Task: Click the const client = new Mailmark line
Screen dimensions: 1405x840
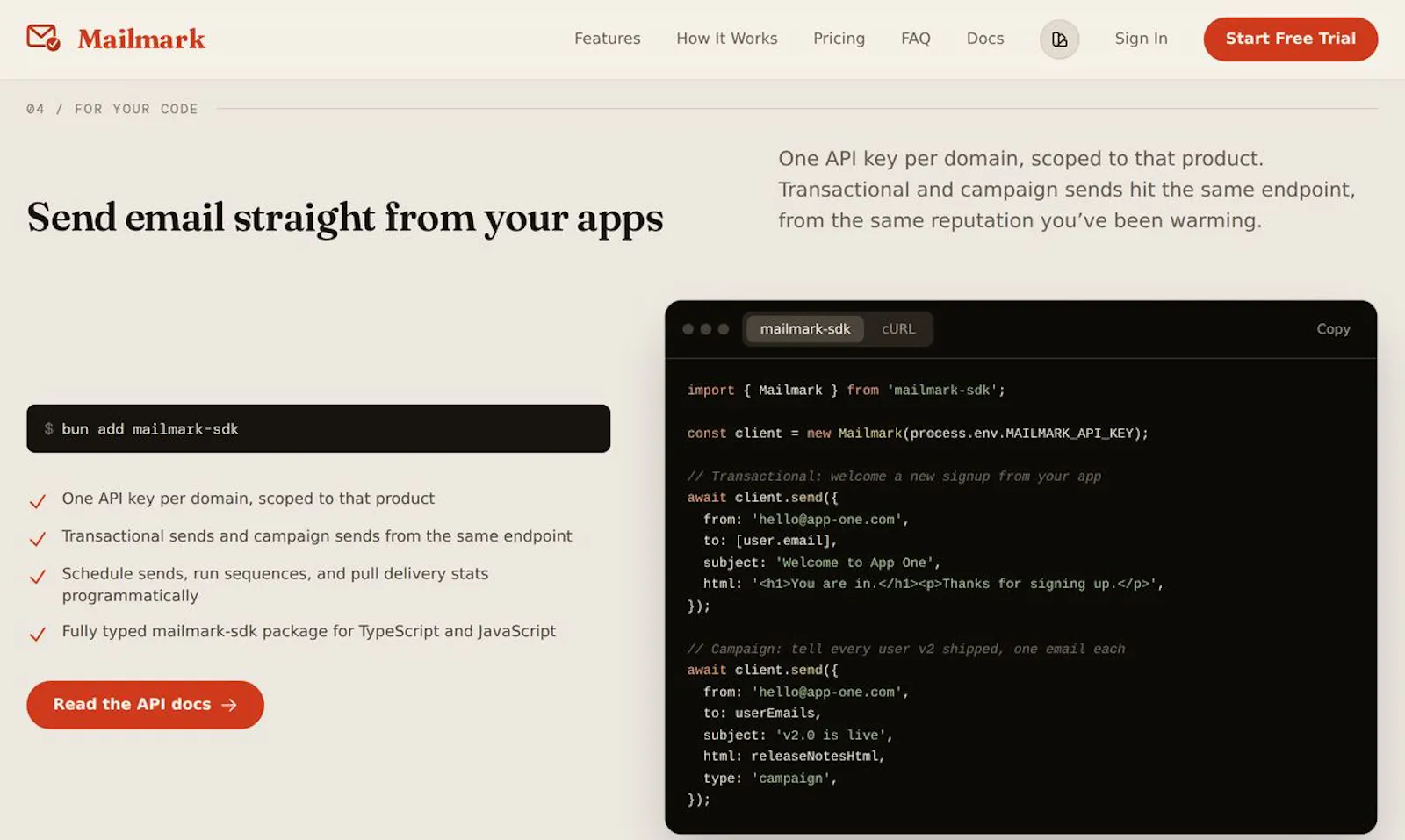Action: point(918,433)
